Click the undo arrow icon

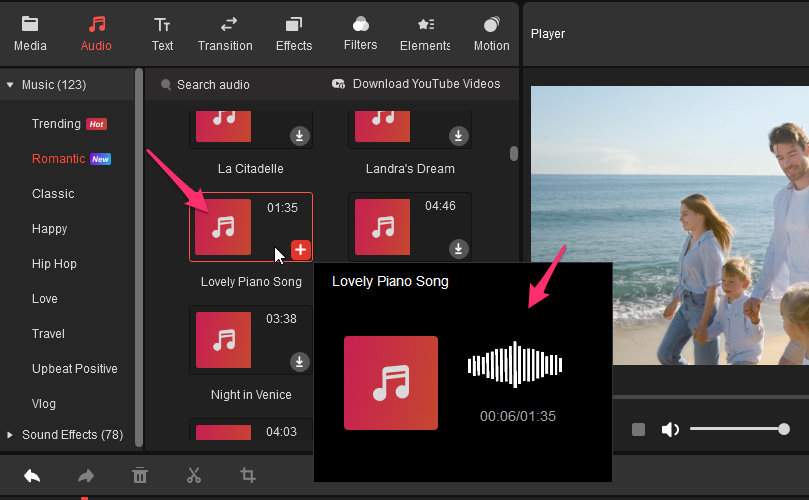click(x=32, y=476)
